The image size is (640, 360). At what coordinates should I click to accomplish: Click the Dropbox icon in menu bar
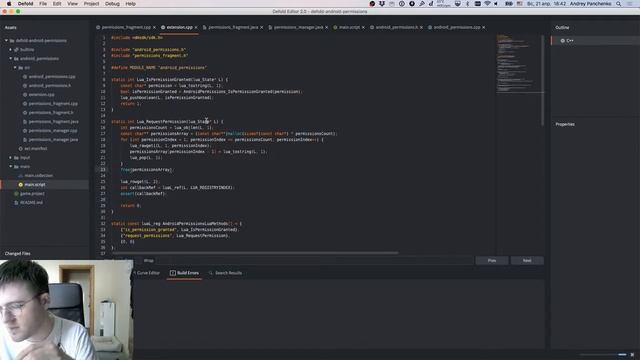tap(382, 4)
